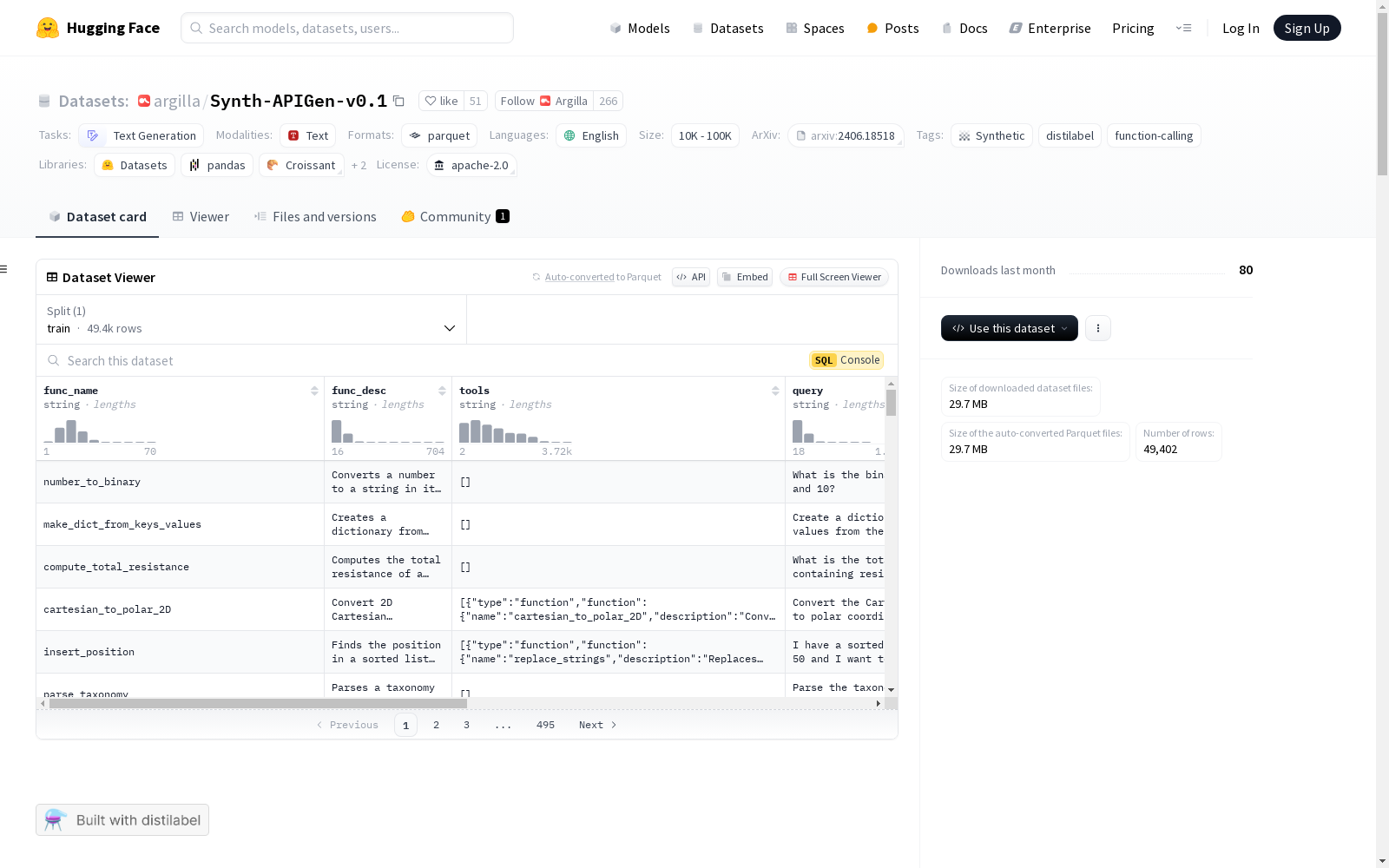
Task: Open the Models navigation item
Action: [640, 28]
